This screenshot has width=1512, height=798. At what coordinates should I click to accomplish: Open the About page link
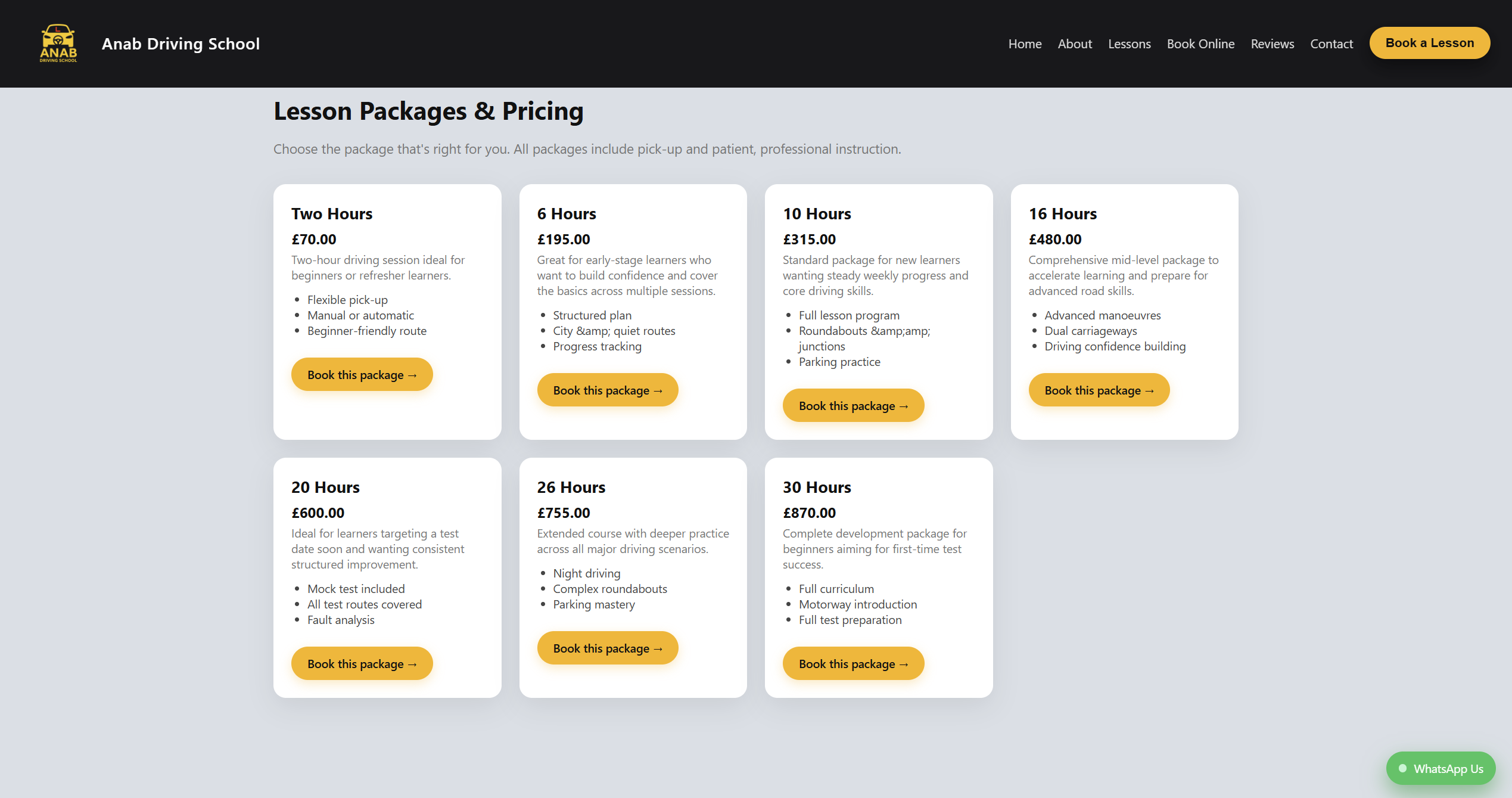1074,44
